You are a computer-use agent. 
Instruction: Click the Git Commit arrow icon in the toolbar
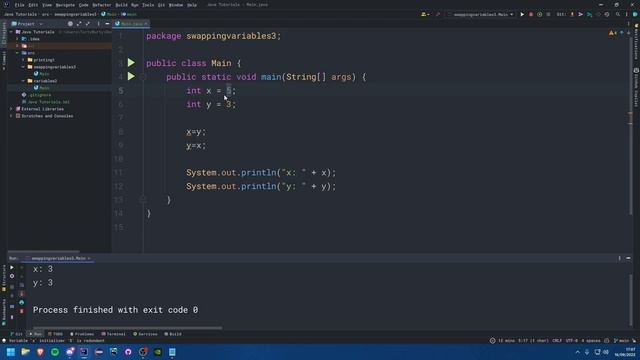click(580, 14)
